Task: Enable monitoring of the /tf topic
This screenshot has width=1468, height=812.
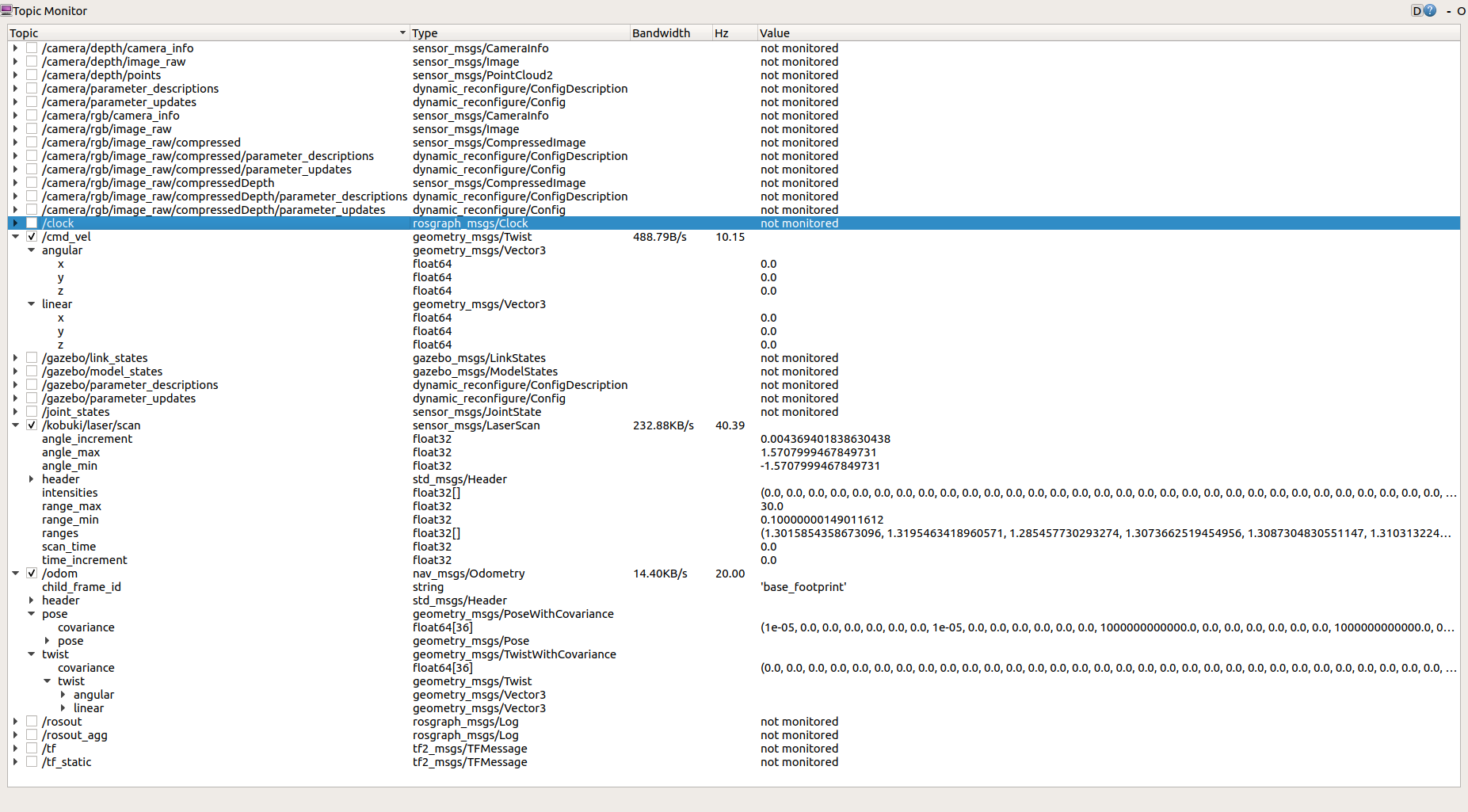Action: tap(32, 749)
